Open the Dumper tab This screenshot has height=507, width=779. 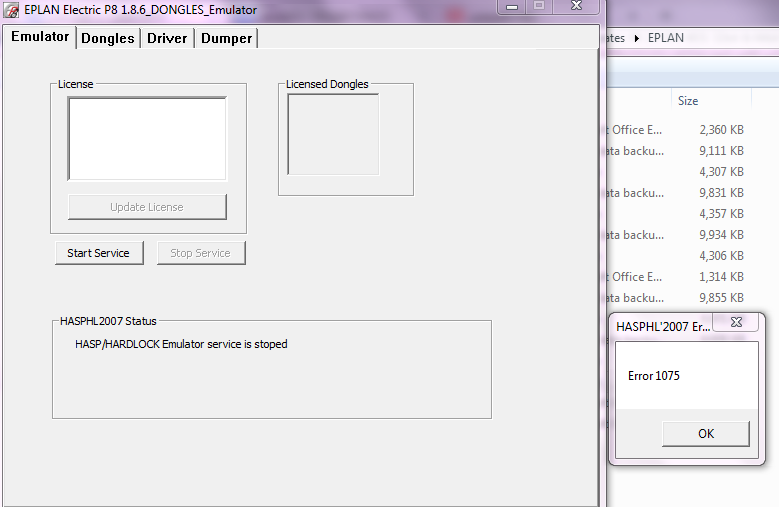pyautogui.click(x=227, y=38)
